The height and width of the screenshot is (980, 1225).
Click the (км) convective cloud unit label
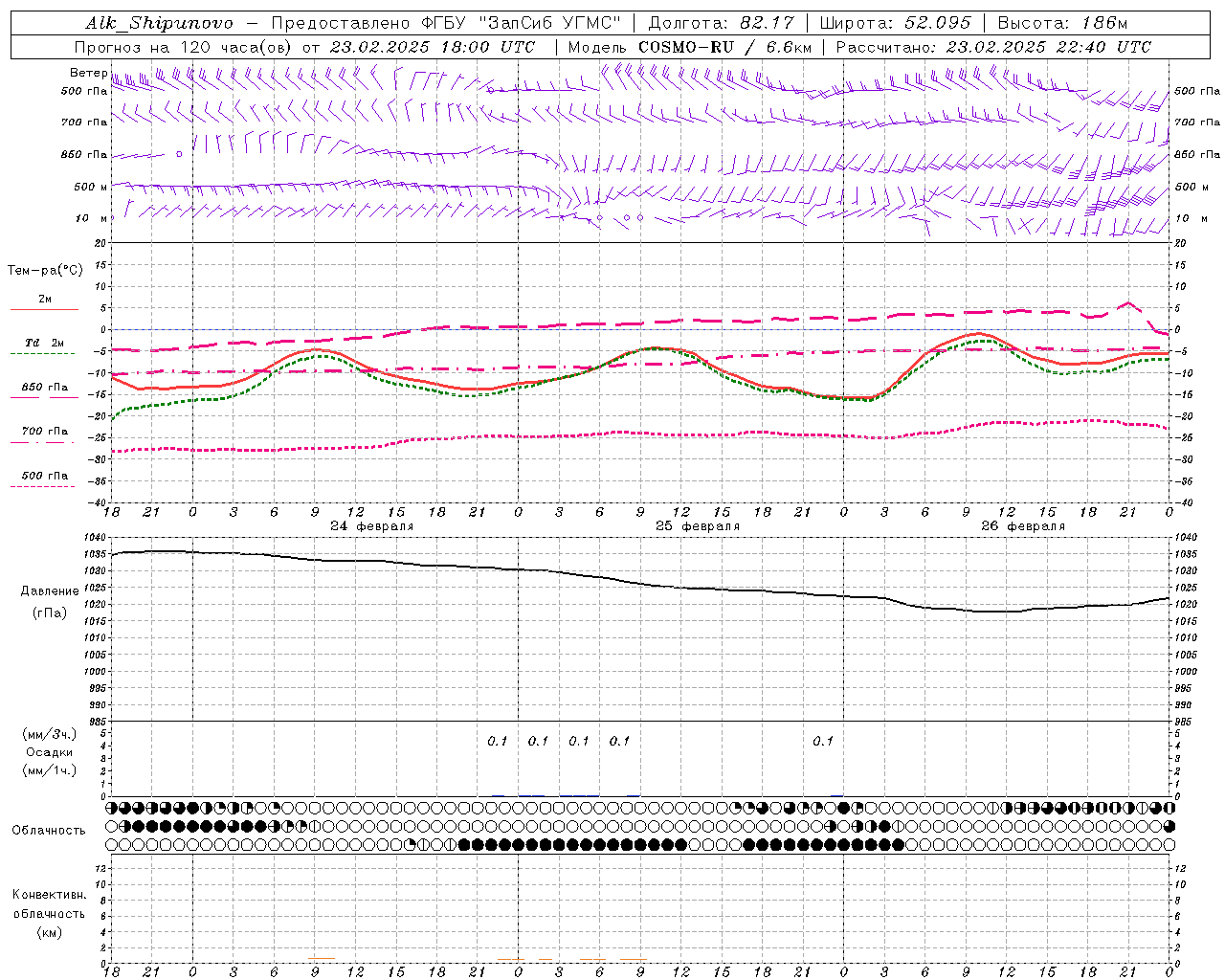click(50, 932)
